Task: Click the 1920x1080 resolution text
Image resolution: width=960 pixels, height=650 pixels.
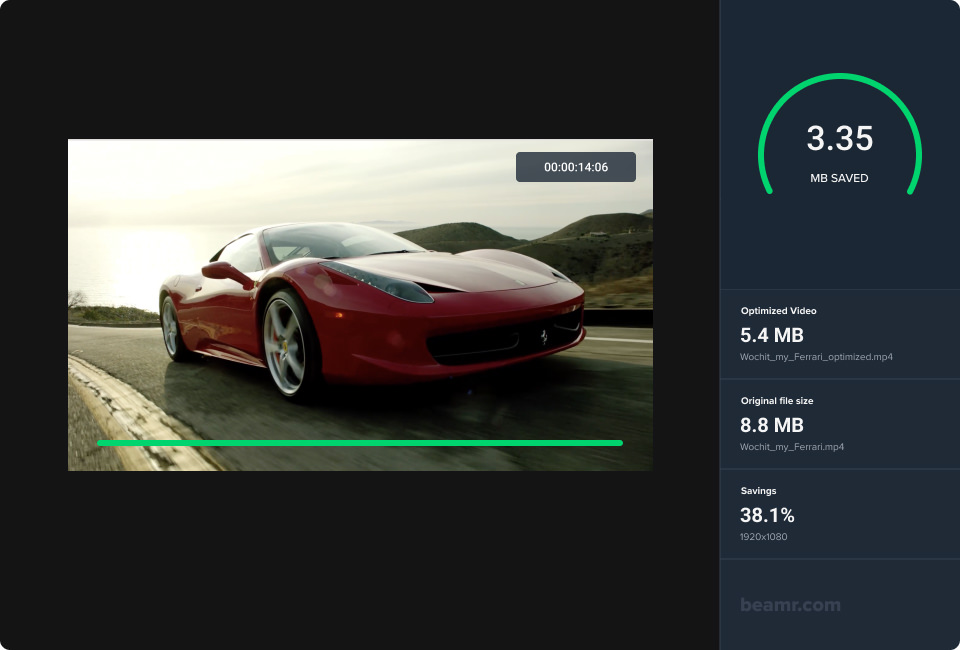Action: pyautogui.click(x=763, y=537)
